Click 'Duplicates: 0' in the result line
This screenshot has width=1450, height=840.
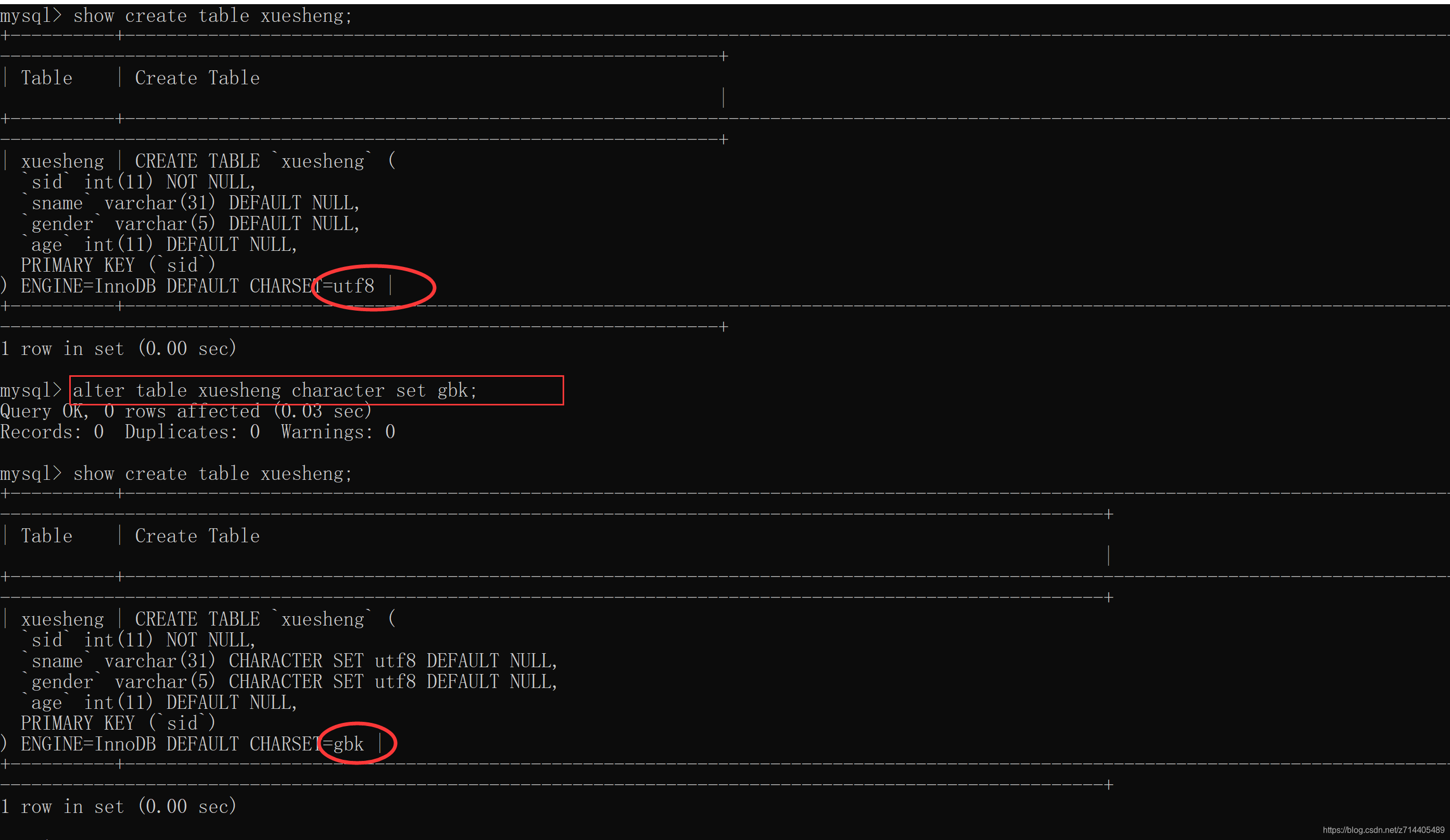[x=192, y=431]
